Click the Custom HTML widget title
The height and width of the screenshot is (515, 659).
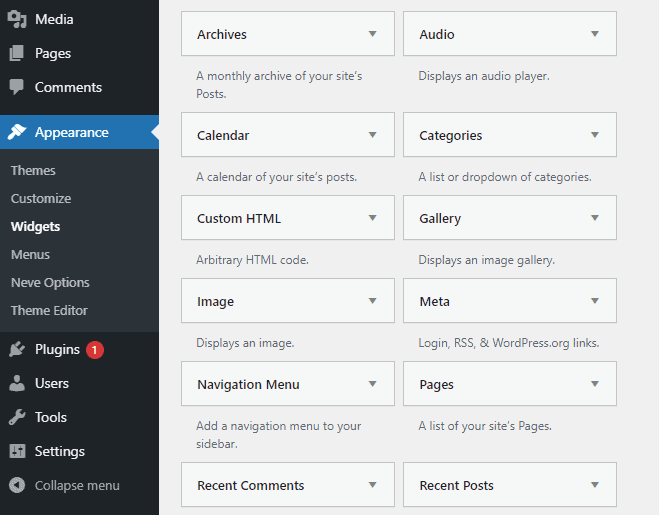[x=239, y=218]
